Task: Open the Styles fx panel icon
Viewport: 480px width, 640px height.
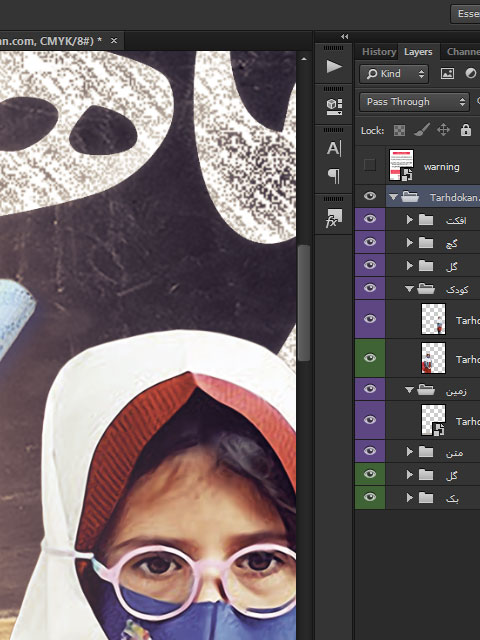Action: (334, 218)
